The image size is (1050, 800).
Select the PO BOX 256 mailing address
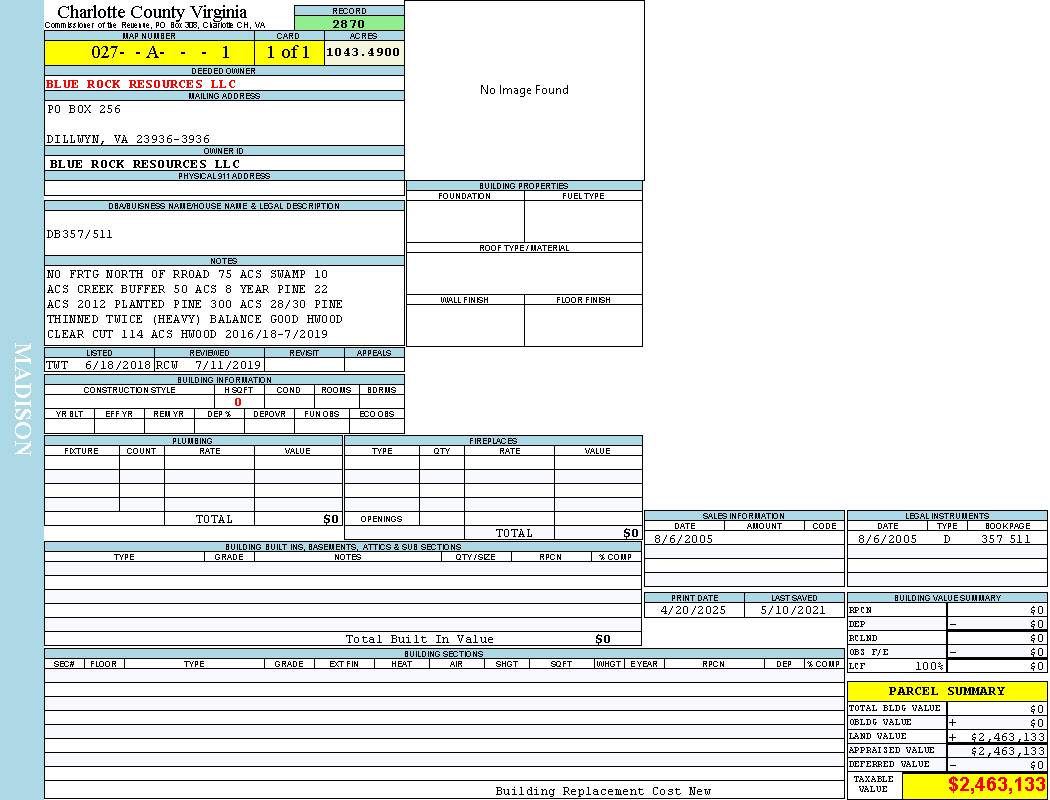84,109
